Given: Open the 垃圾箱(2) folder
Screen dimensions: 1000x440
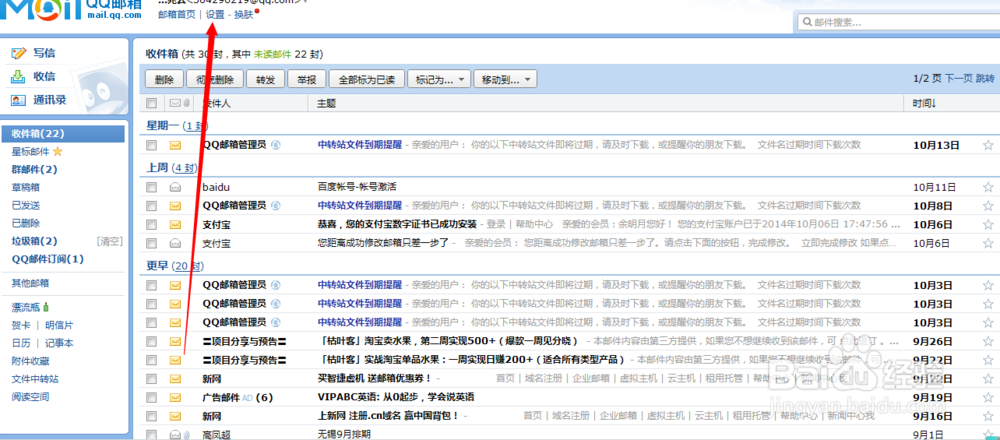Looking at the screenshot, I should tap(34, 241).
